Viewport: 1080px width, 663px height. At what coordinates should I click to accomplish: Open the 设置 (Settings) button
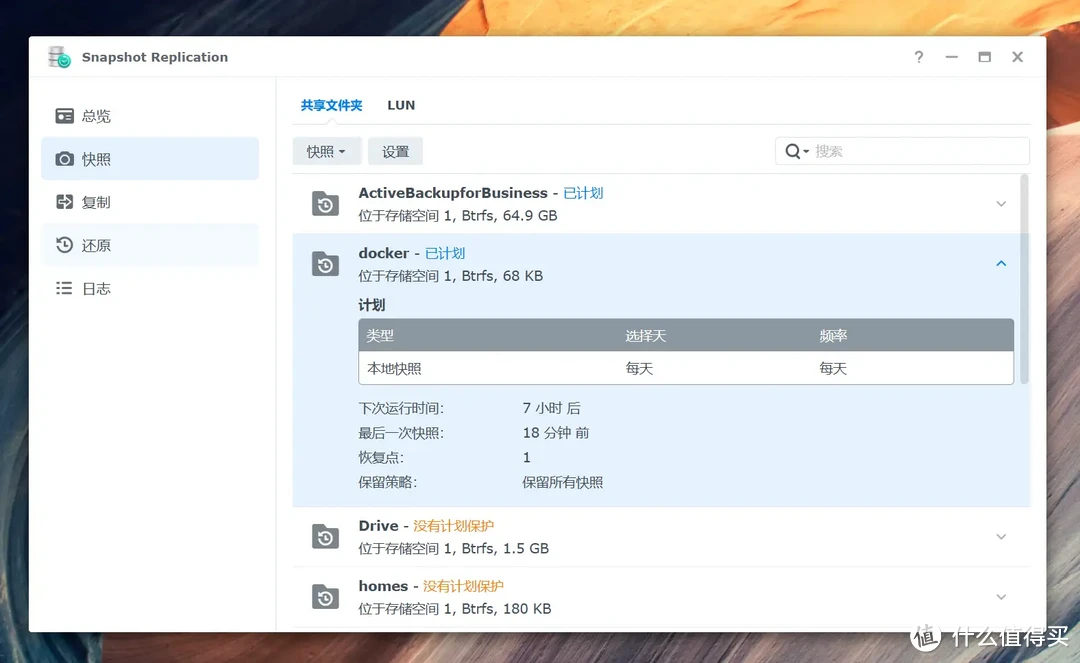tap(394, 150)
